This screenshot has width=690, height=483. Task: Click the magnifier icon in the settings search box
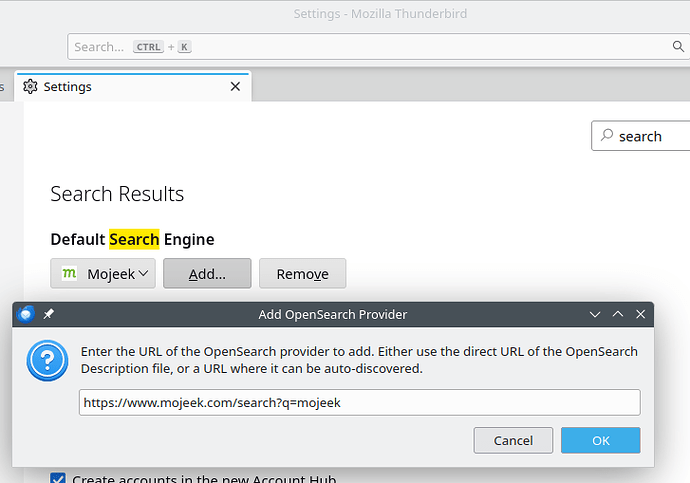click(x=607, y=135)
